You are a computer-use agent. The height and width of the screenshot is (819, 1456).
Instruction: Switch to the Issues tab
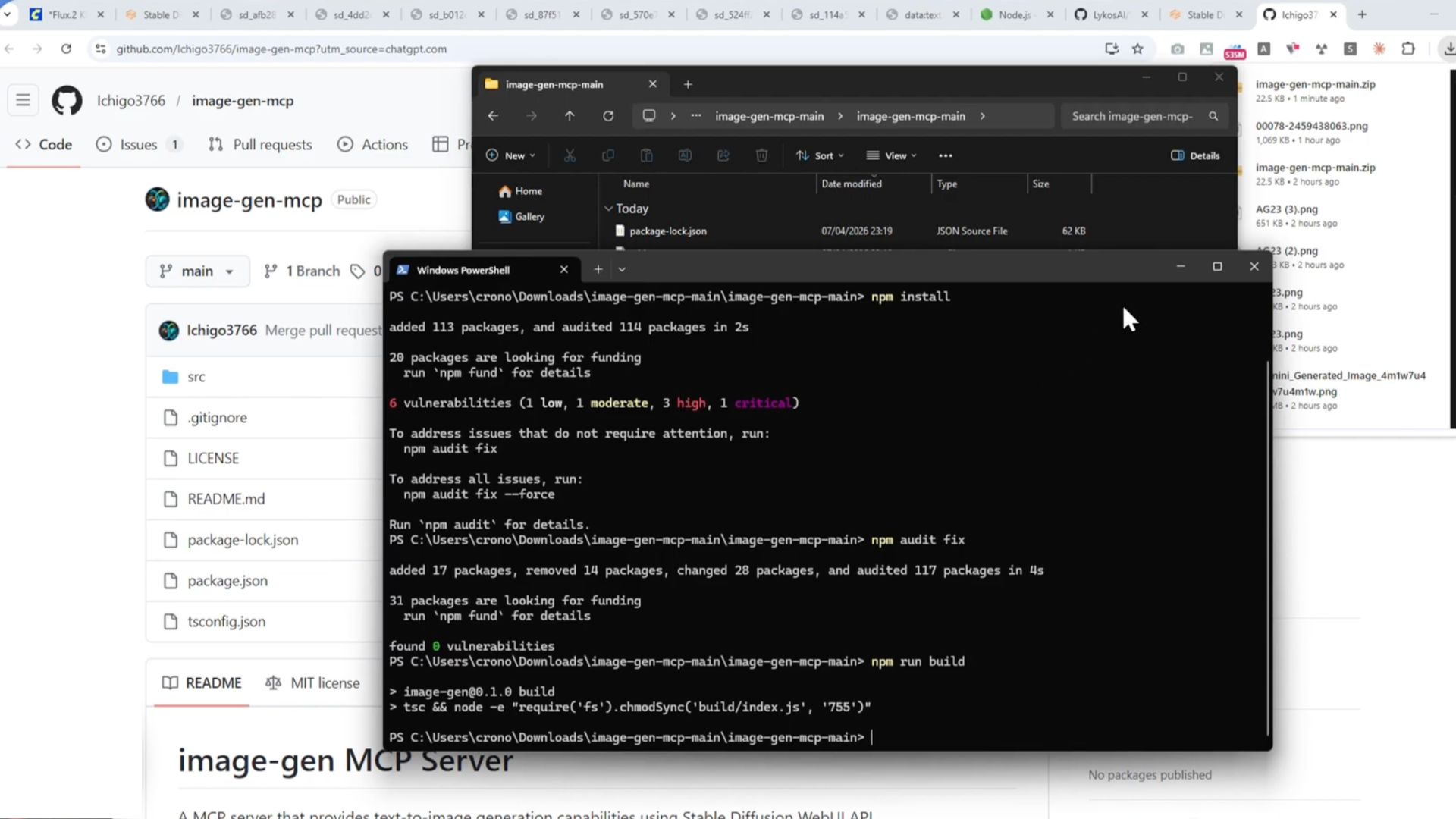click(139, 144)
